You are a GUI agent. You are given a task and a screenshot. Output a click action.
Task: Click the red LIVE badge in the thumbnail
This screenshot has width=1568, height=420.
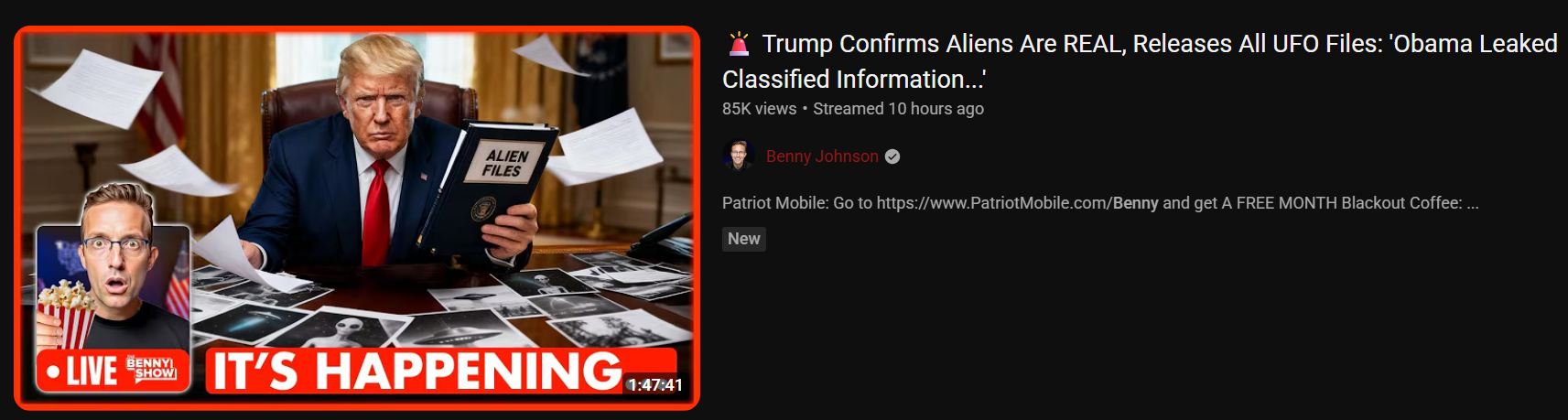[82, 372]
